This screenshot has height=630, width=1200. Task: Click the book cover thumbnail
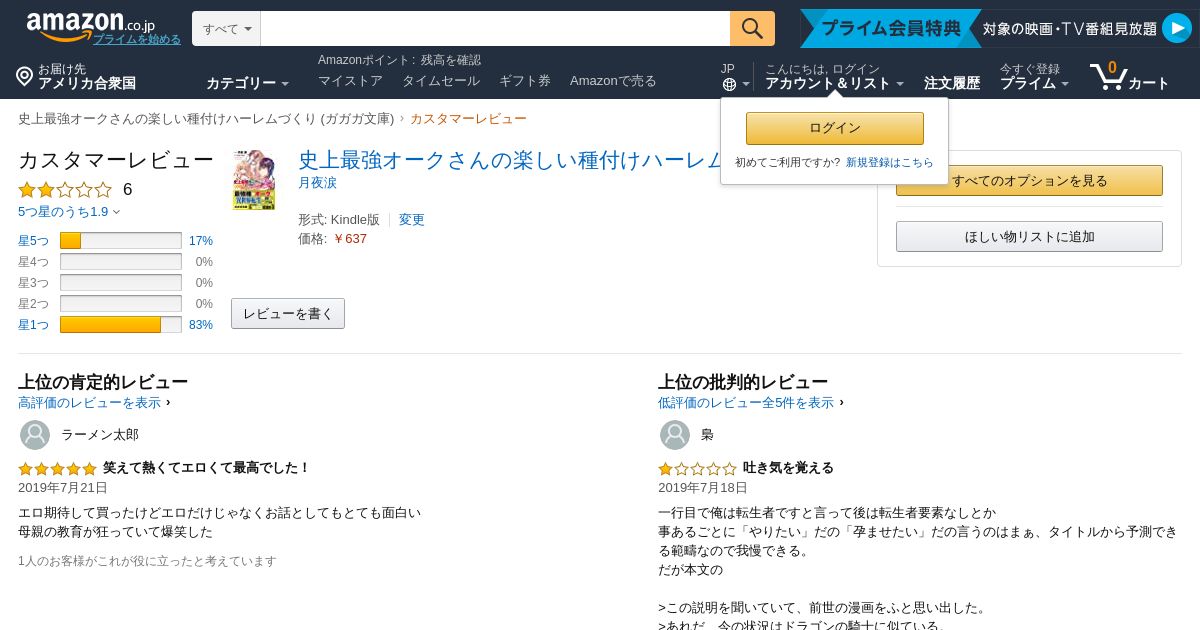254,180
